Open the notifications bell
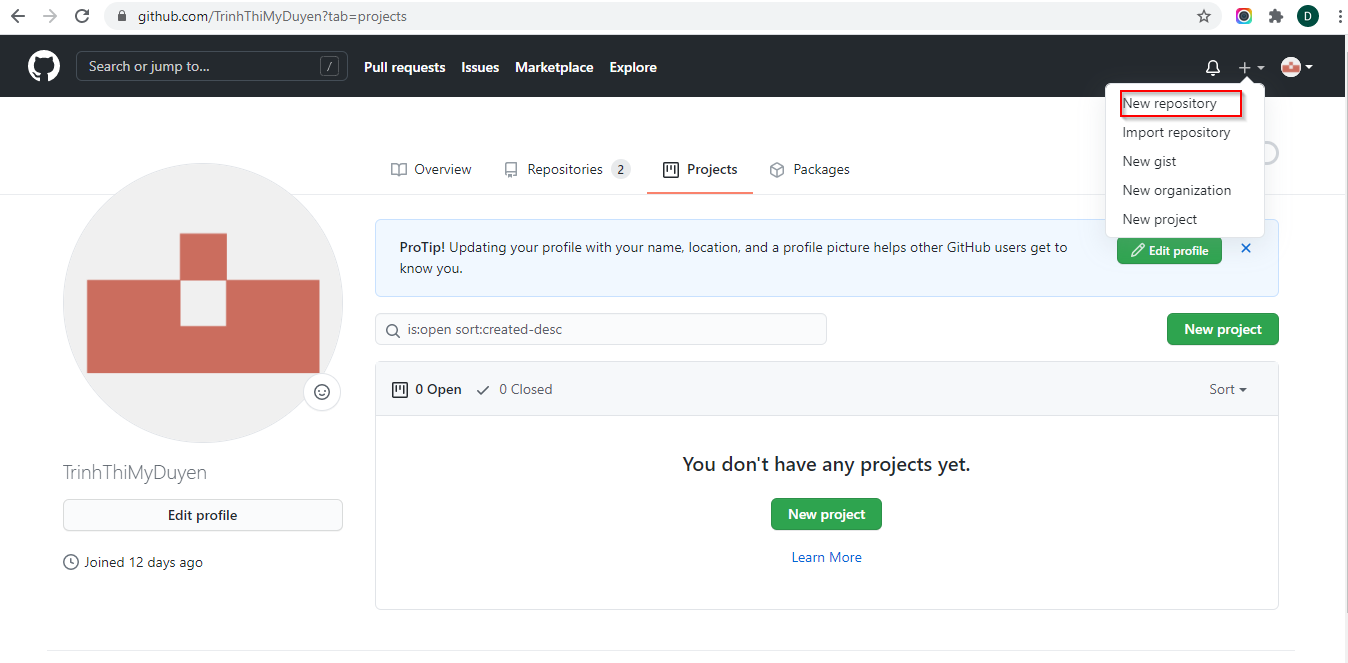 (1213, 68)
